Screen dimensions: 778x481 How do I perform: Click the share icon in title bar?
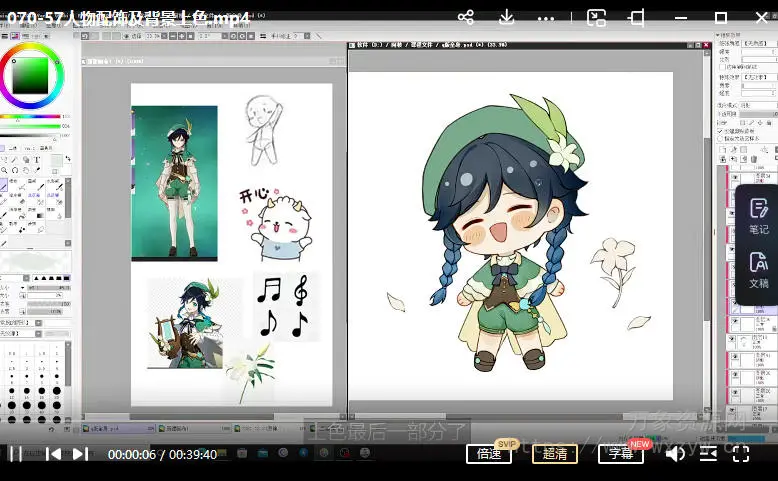click(466, 18)
